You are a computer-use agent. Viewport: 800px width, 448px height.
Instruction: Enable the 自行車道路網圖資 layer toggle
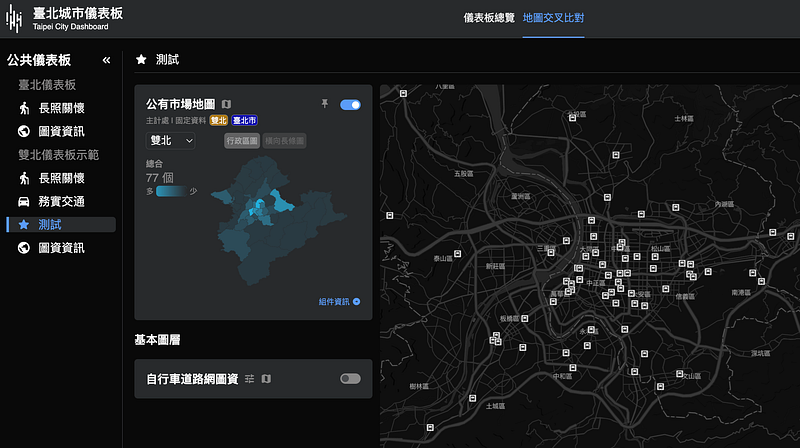click(x=351, y=379)
